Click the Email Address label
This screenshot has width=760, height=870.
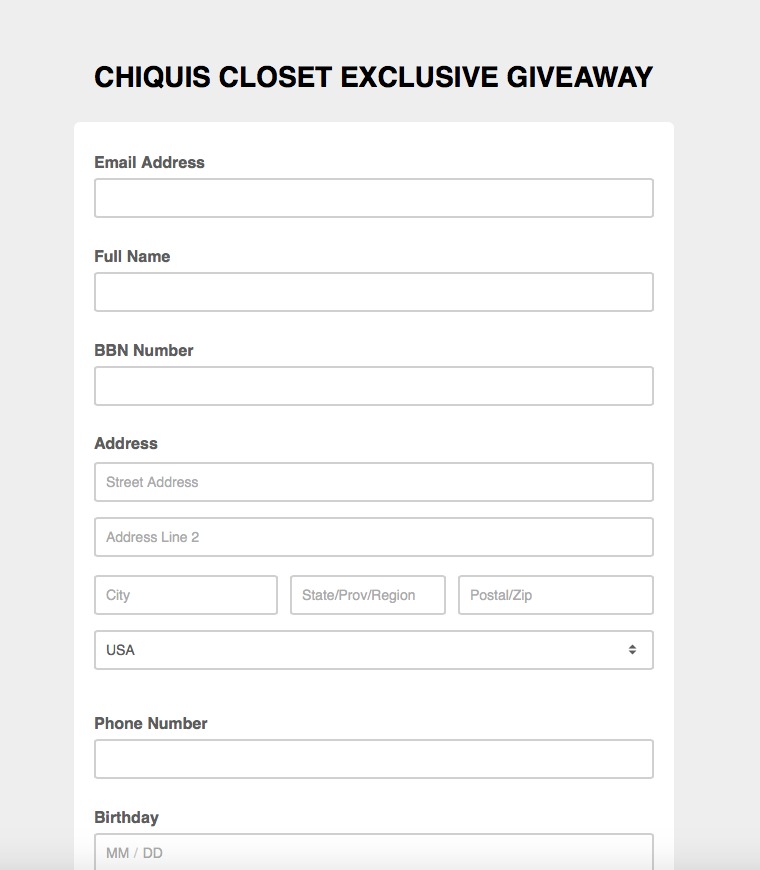(x=149, y=163)
